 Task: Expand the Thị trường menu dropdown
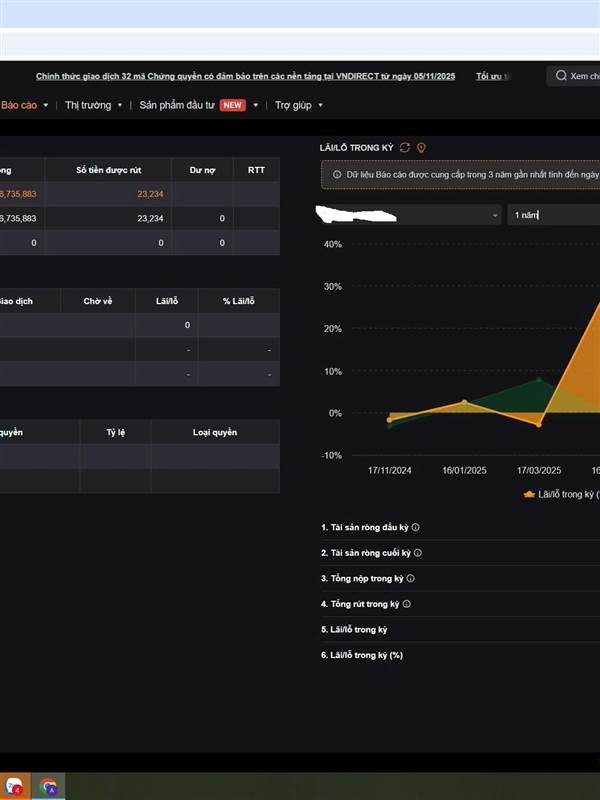(94, 105)
